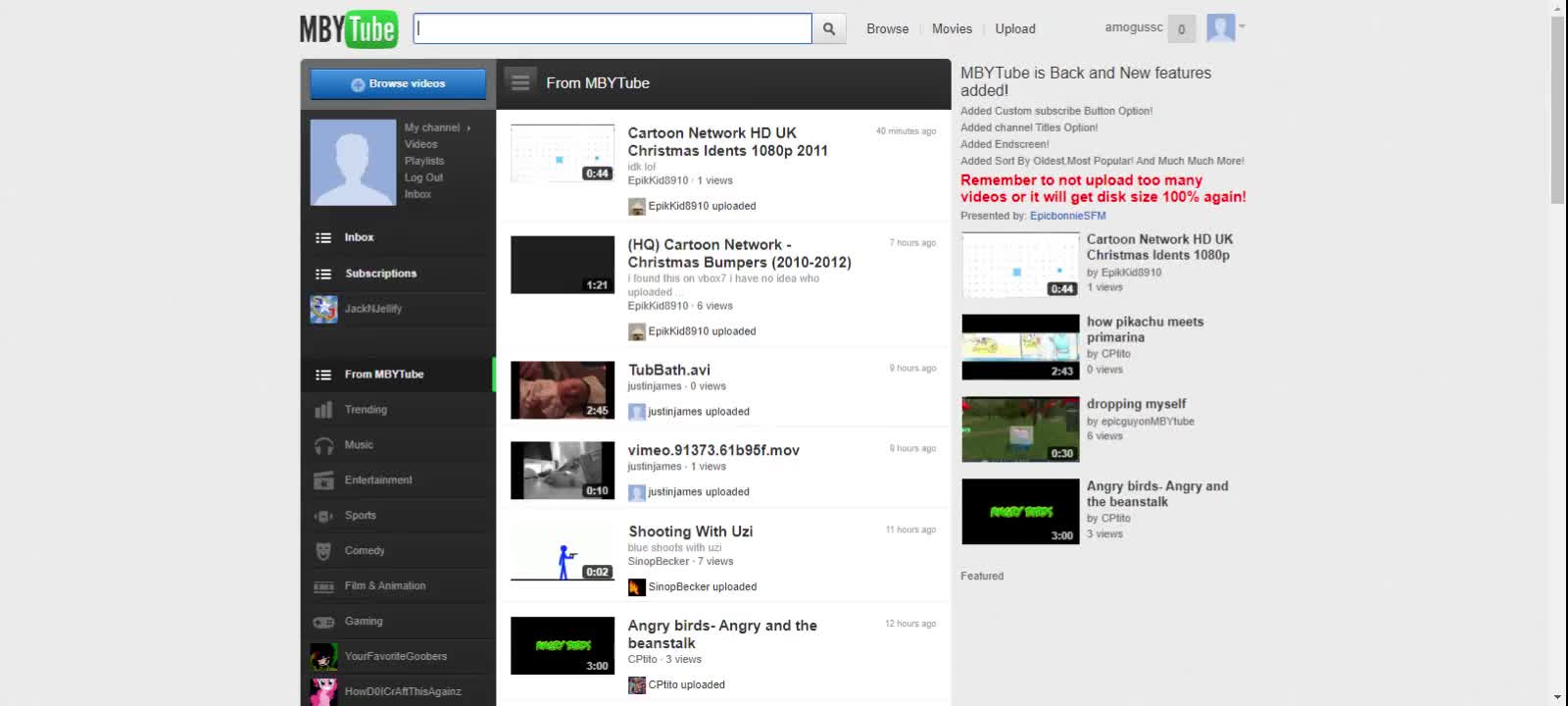Open the Comedy mask icon
1568x706 pixels.
[x=323, y=551]
